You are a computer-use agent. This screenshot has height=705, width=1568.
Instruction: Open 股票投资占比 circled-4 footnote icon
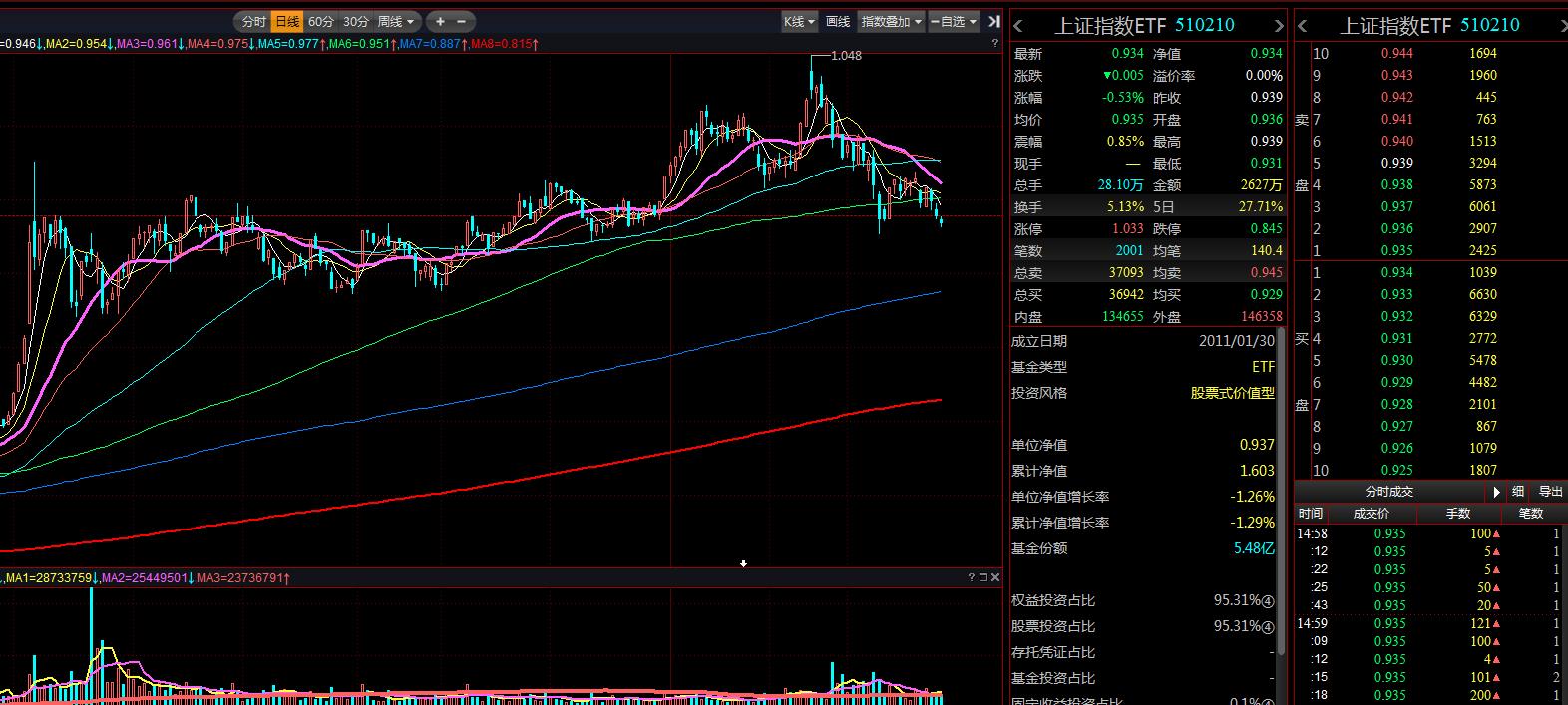click(x=1268, y=627)
